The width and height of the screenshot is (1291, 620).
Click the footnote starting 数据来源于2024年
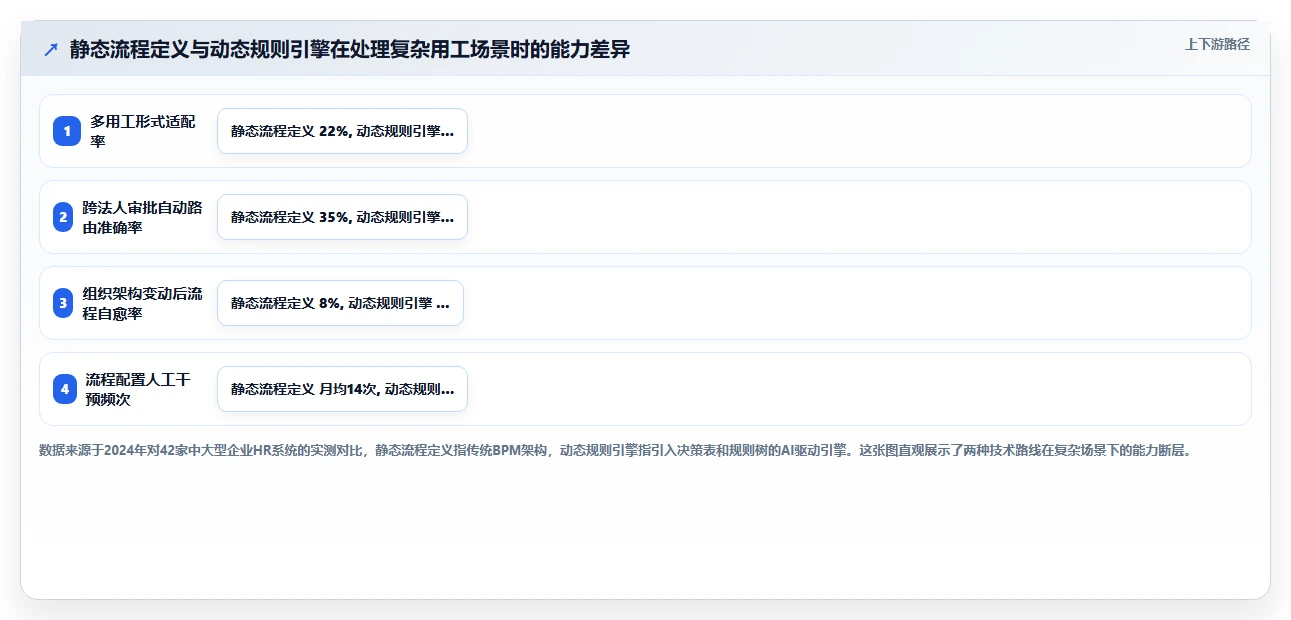tap(615, 451)
